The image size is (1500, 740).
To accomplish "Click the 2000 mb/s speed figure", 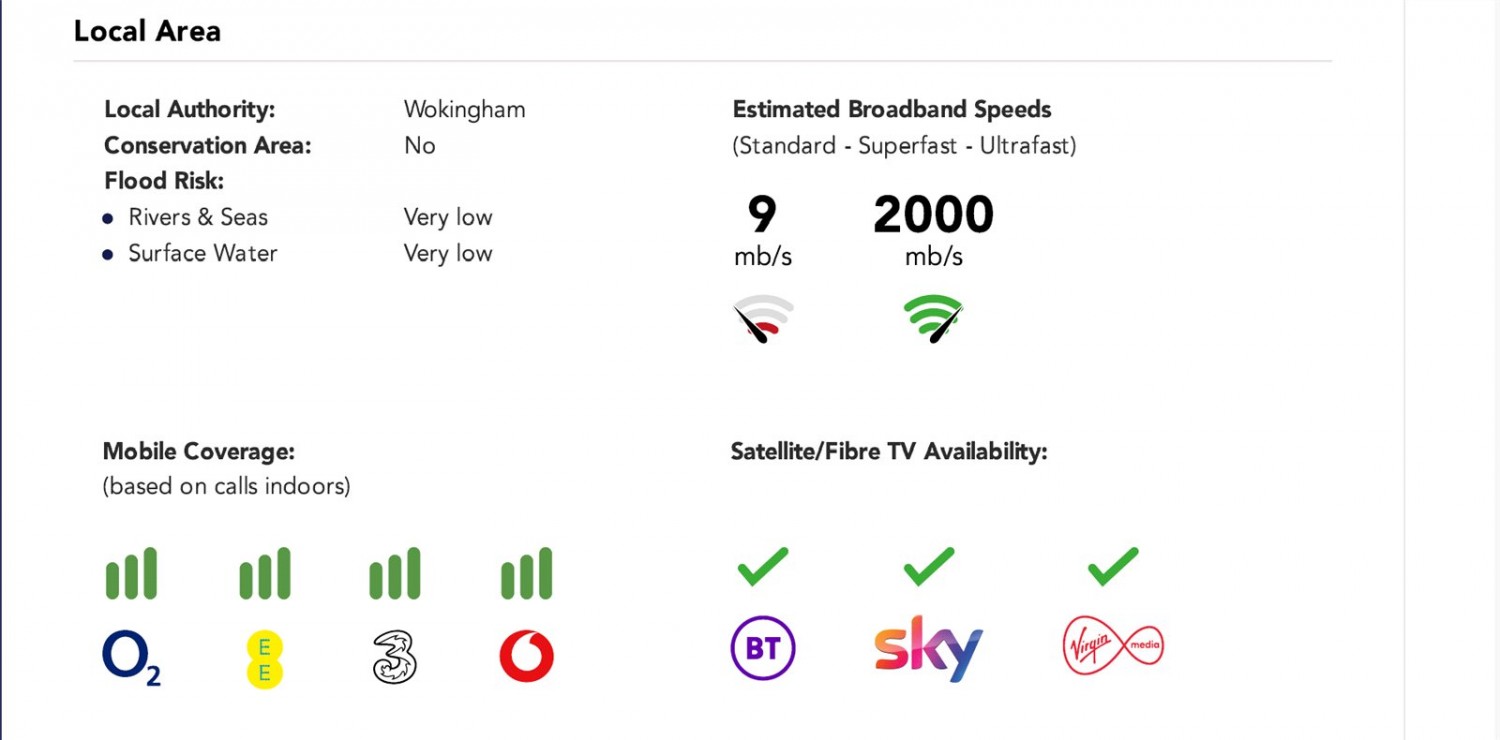I will pos(933,215).
